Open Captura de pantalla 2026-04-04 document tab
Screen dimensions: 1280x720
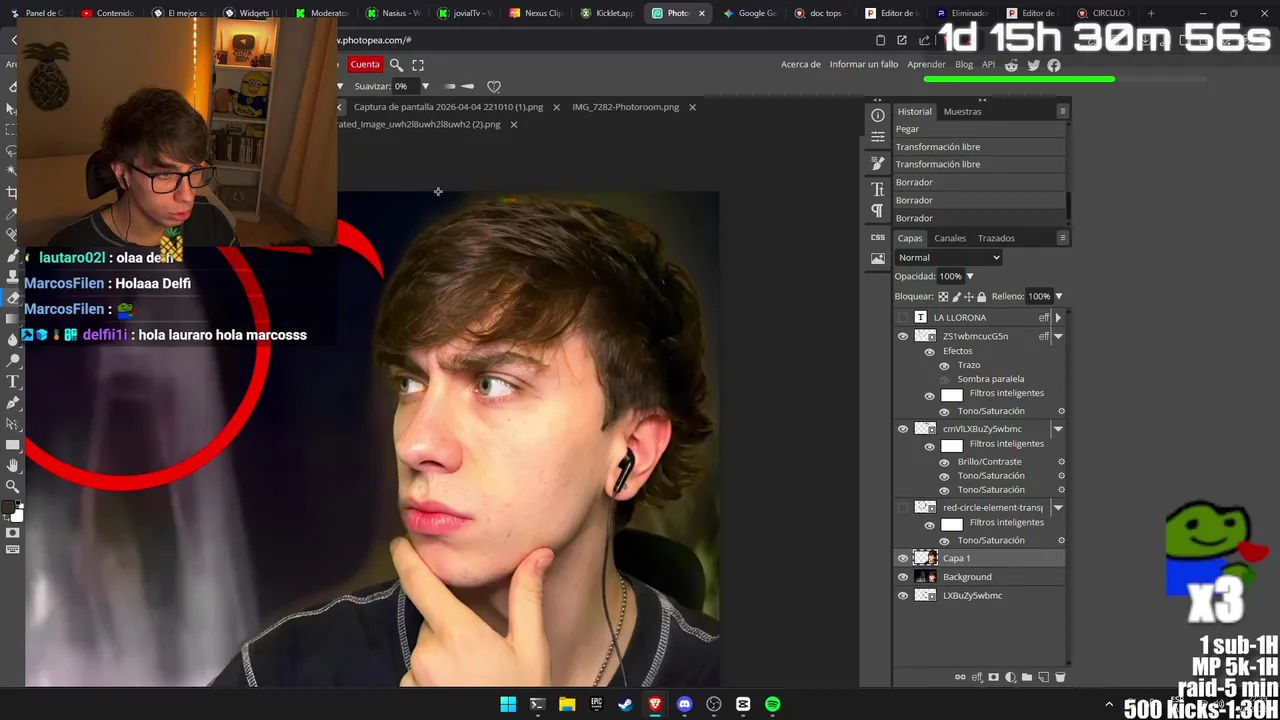pyautogui.click(x=448, y=107)
